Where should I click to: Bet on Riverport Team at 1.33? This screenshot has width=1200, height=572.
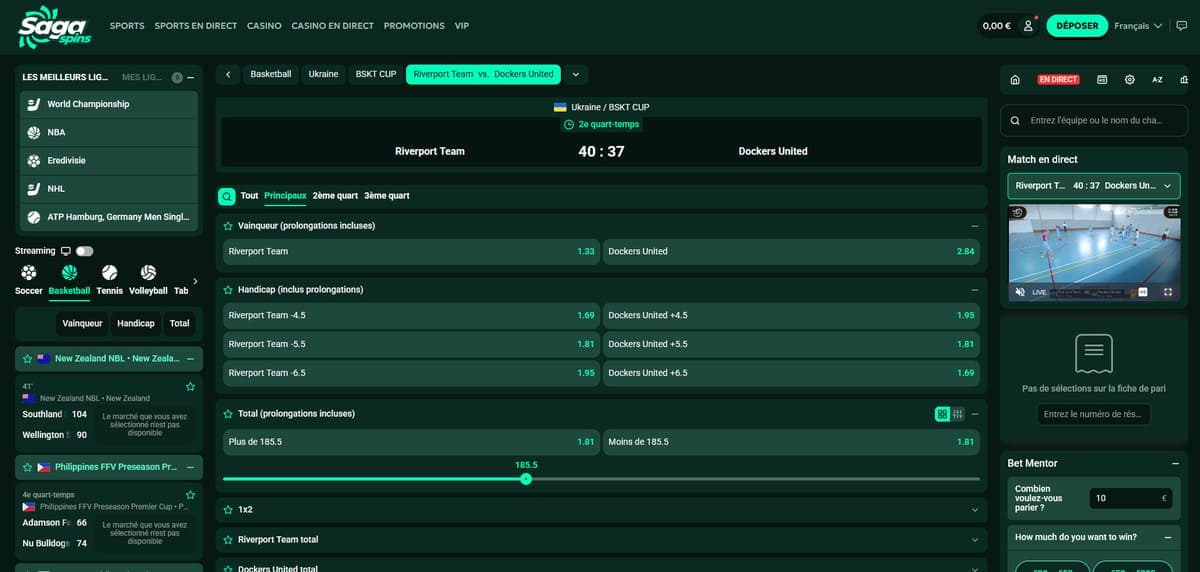click(411, 252)
